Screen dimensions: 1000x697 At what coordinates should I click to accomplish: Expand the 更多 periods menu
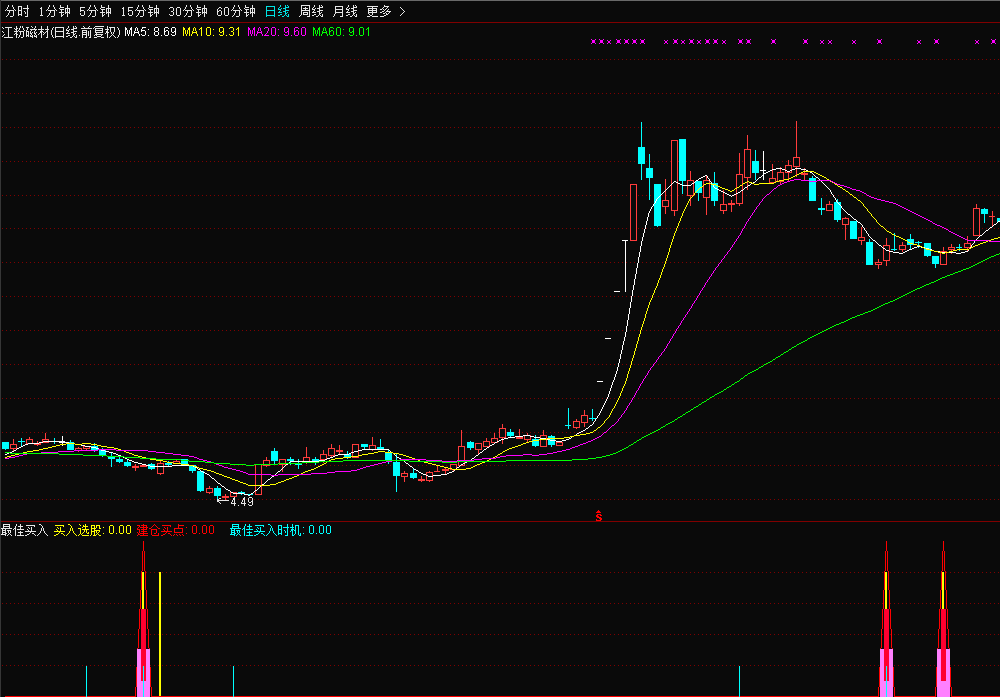[x=386, y=11]
